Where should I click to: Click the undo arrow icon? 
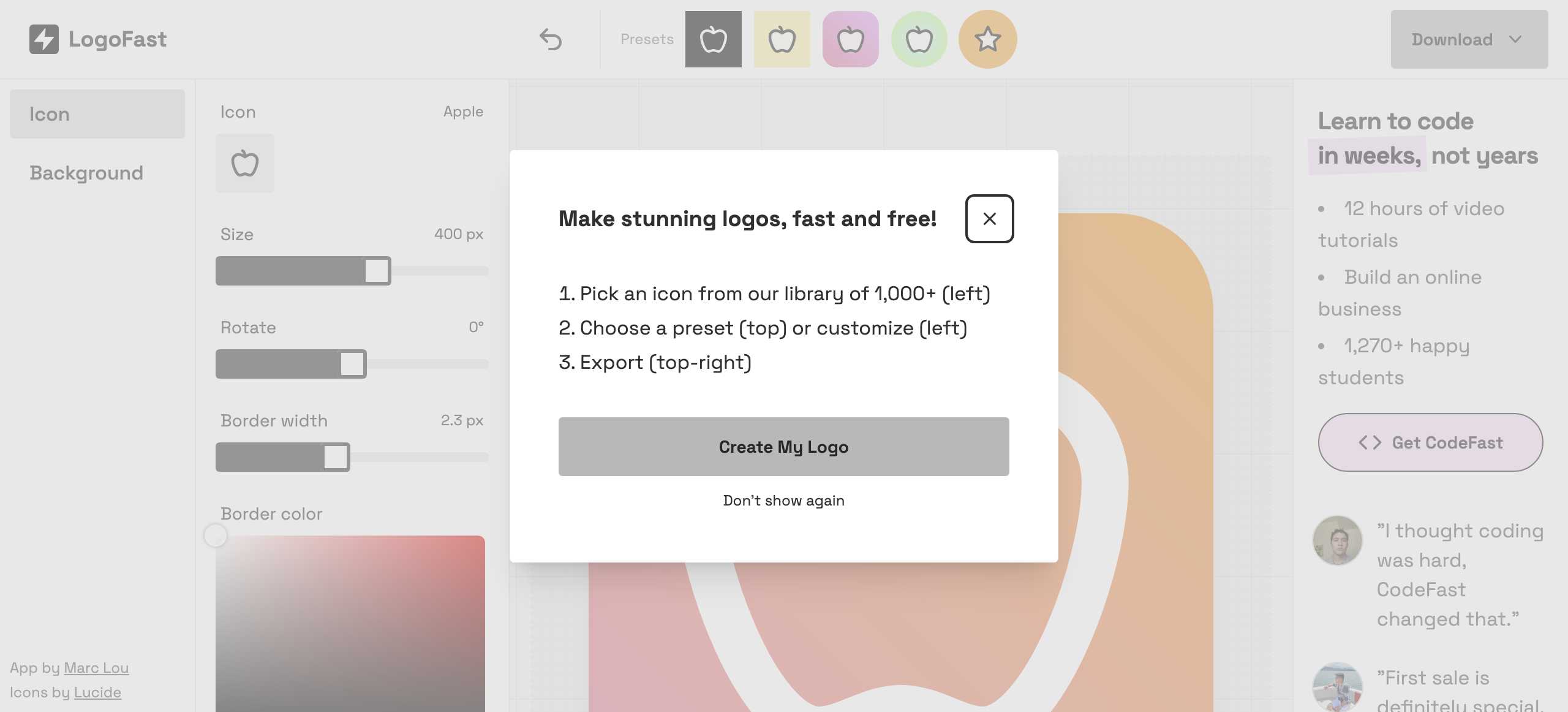(550, 39)
